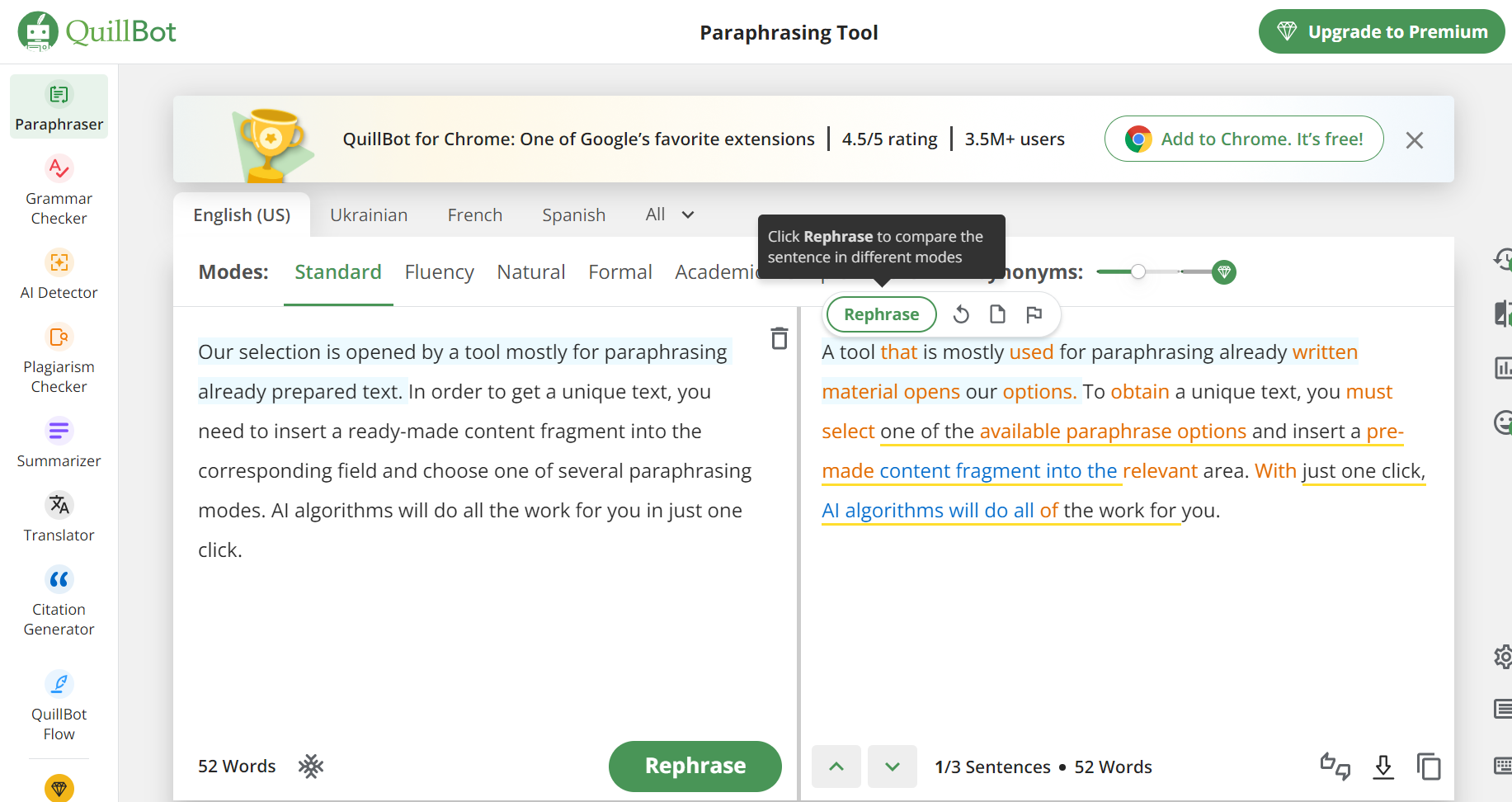The height and width of the screenshot is (802, 1512).
Task: Flag the sentence with flag icon
Action: pos(1034,314)
